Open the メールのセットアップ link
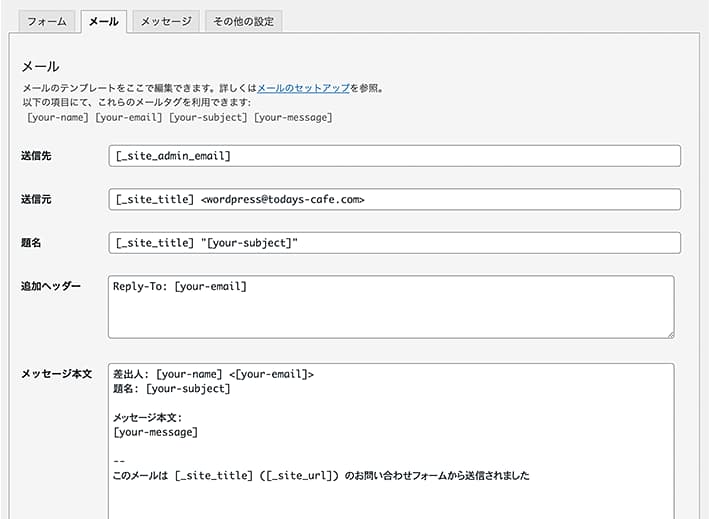Viewport: 710px width, 519px height. coord(303,88)
